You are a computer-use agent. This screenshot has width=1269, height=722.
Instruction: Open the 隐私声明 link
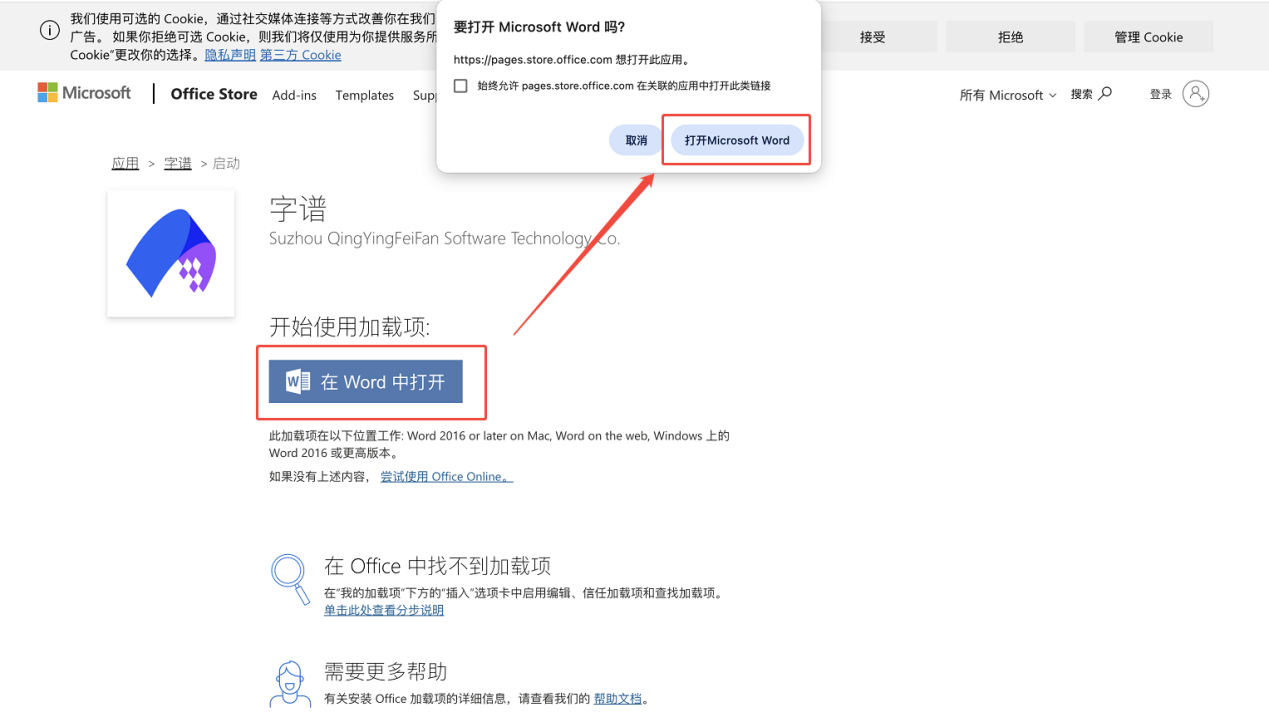point(230,55)
